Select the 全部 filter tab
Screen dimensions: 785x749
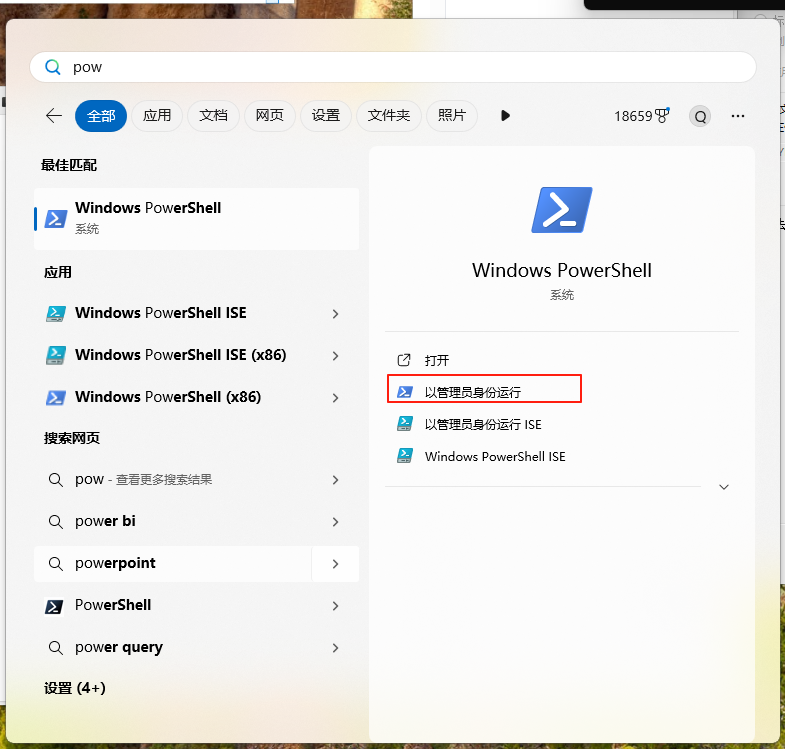[x=101, y=116]
